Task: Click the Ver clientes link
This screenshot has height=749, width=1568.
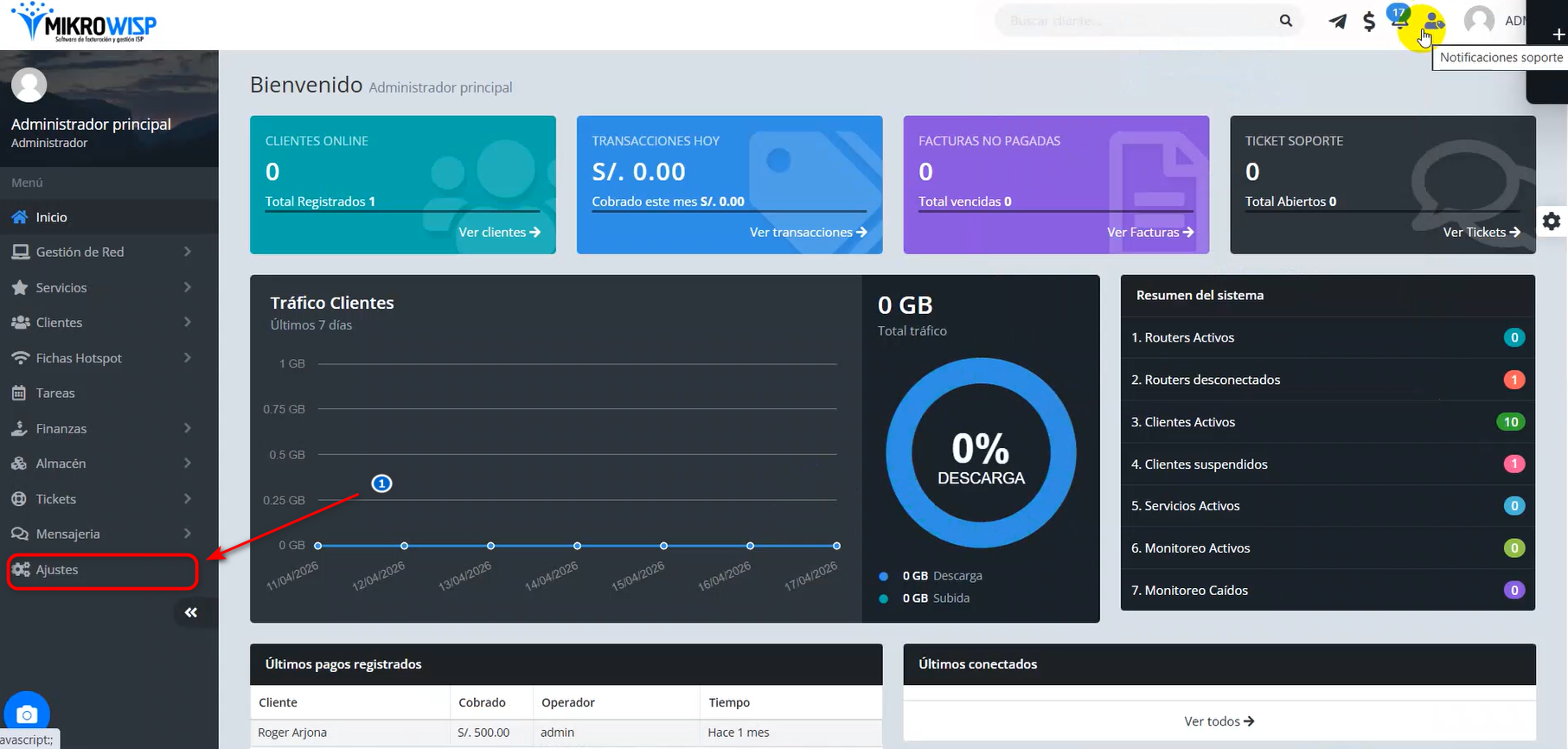Action: 499,233
